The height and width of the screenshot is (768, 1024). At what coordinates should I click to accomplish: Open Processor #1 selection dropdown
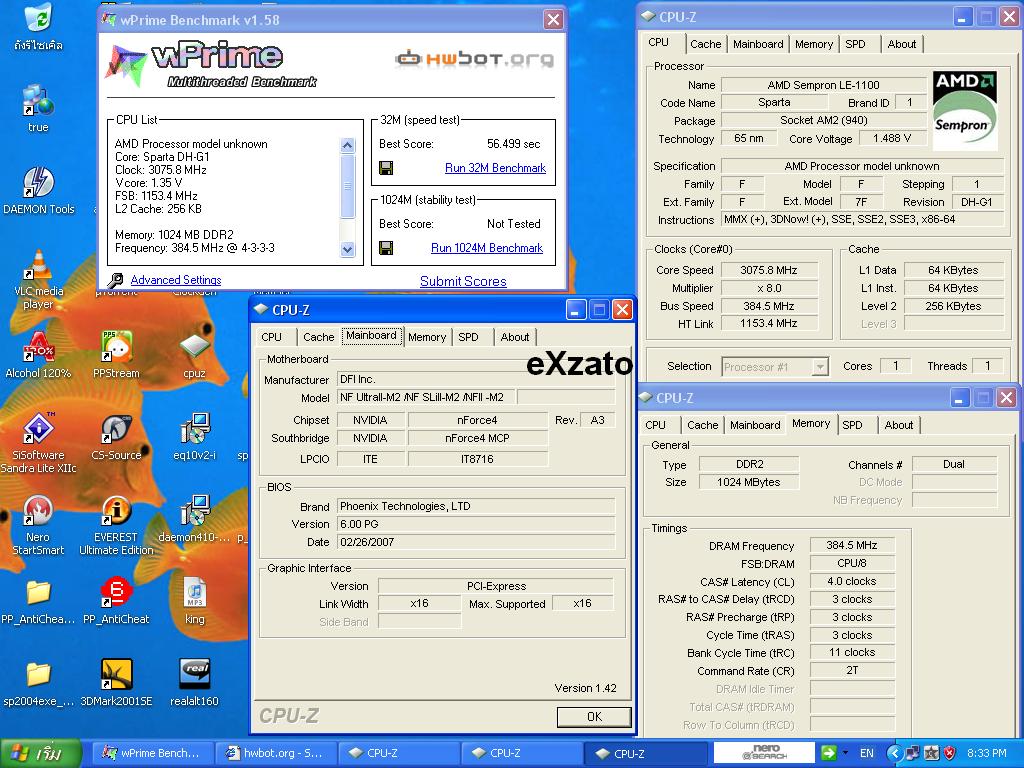pyautogui.click(x=775, y=367)
